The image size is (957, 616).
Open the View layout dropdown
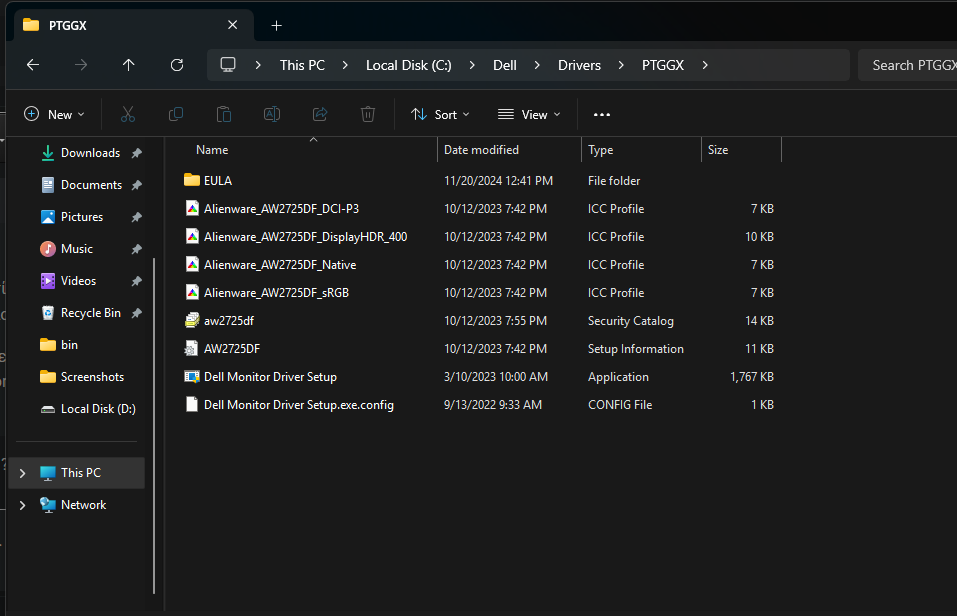[529, 114]
